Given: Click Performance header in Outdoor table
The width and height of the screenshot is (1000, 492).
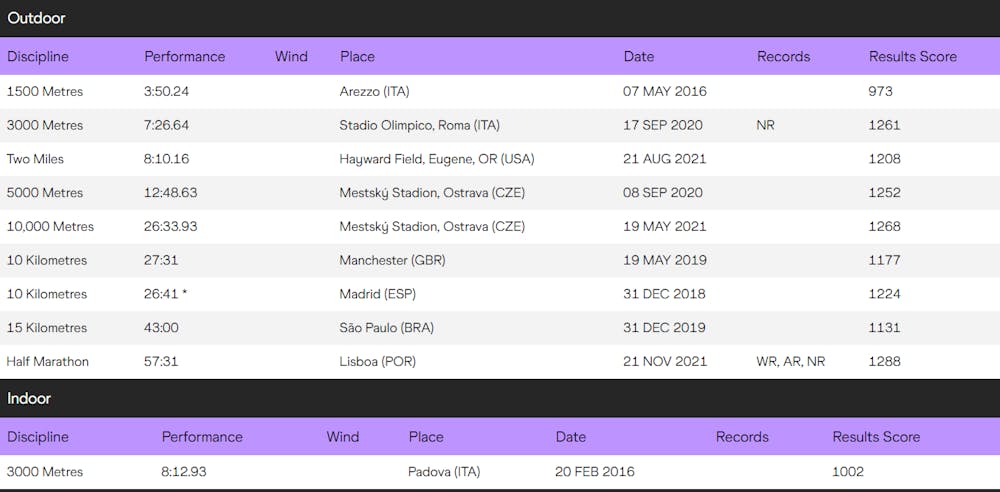Looking at the screenshot, I should click(x=185, y=57).
